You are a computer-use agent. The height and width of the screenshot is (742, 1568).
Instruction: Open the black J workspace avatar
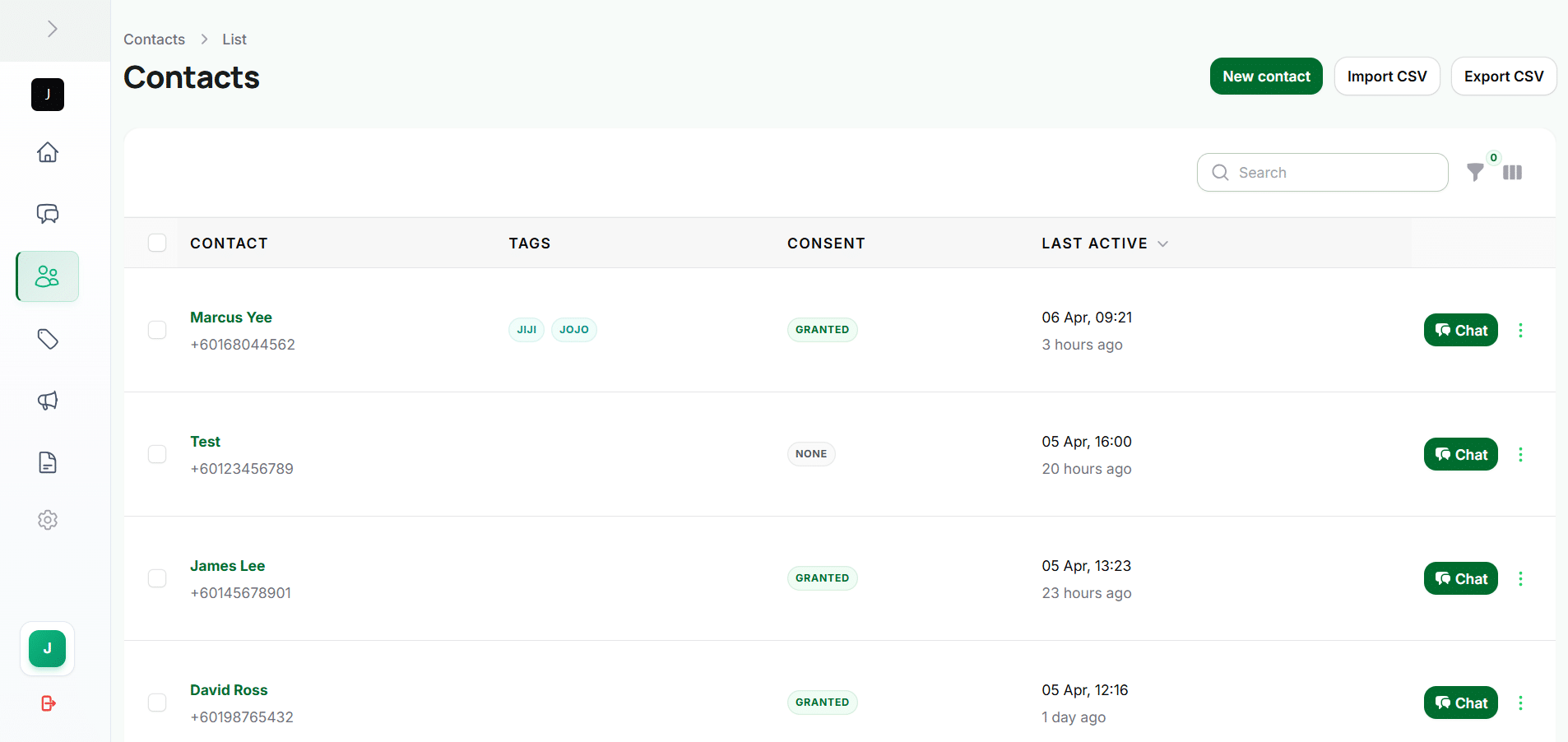pos(48,95)
